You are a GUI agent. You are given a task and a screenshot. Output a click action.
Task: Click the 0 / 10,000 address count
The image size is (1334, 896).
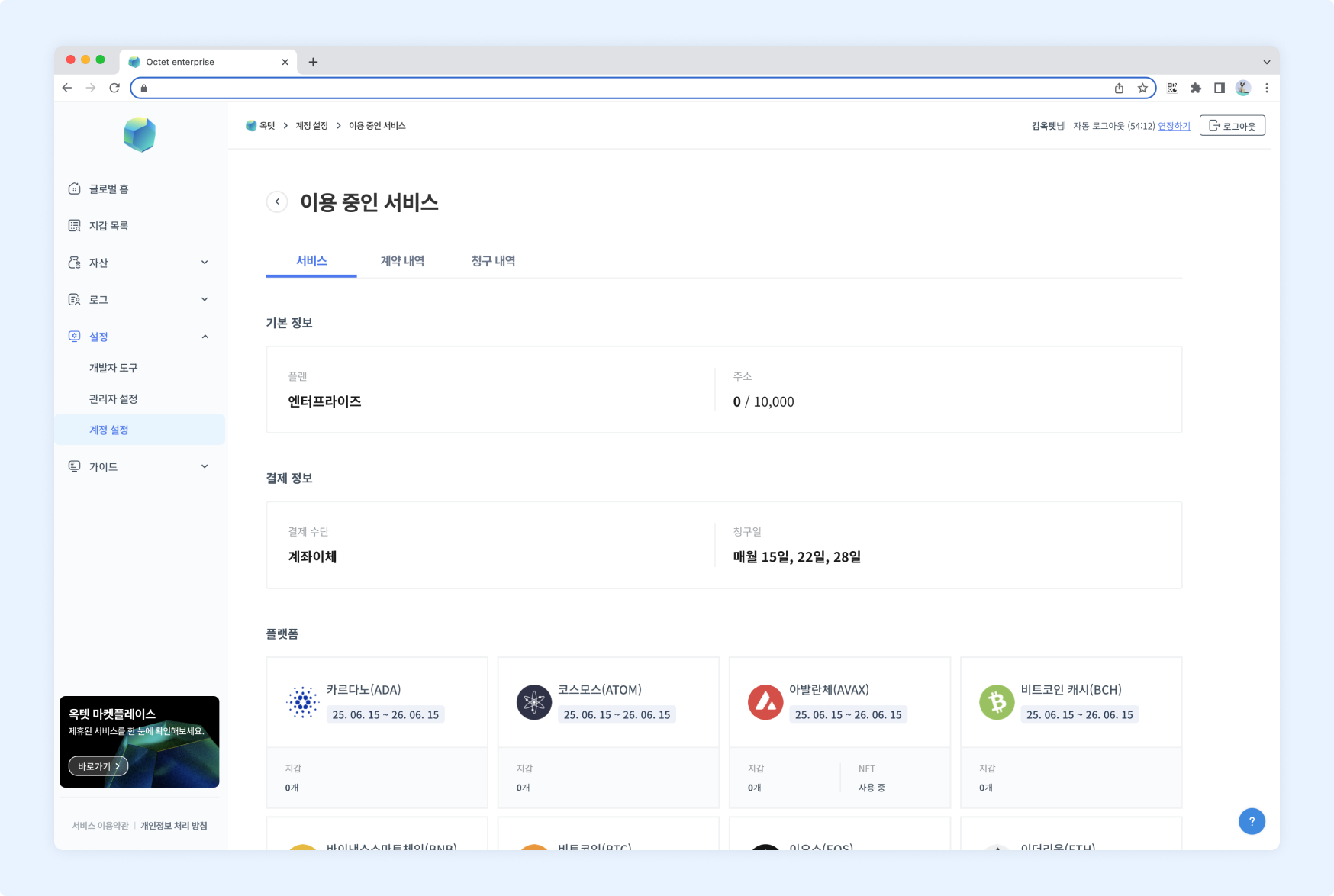[763, 401]
